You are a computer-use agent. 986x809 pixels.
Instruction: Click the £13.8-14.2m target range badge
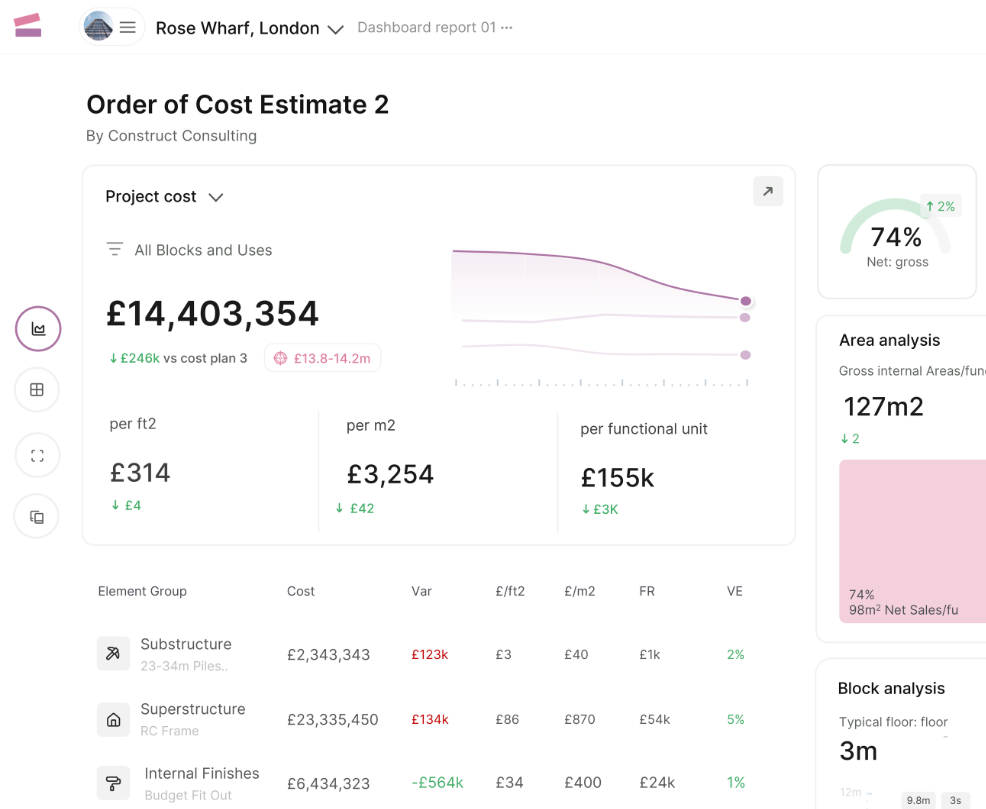click(x=322, y=358)
